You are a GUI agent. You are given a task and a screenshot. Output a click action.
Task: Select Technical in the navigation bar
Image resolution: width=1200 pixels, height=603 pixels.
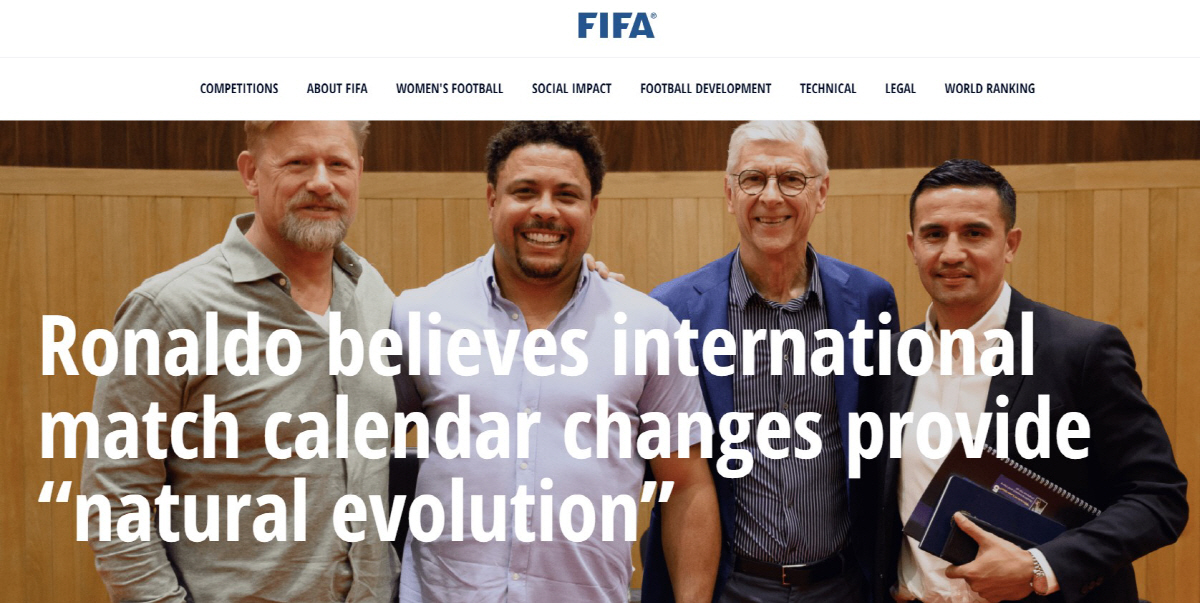click(x=828, y=89)
